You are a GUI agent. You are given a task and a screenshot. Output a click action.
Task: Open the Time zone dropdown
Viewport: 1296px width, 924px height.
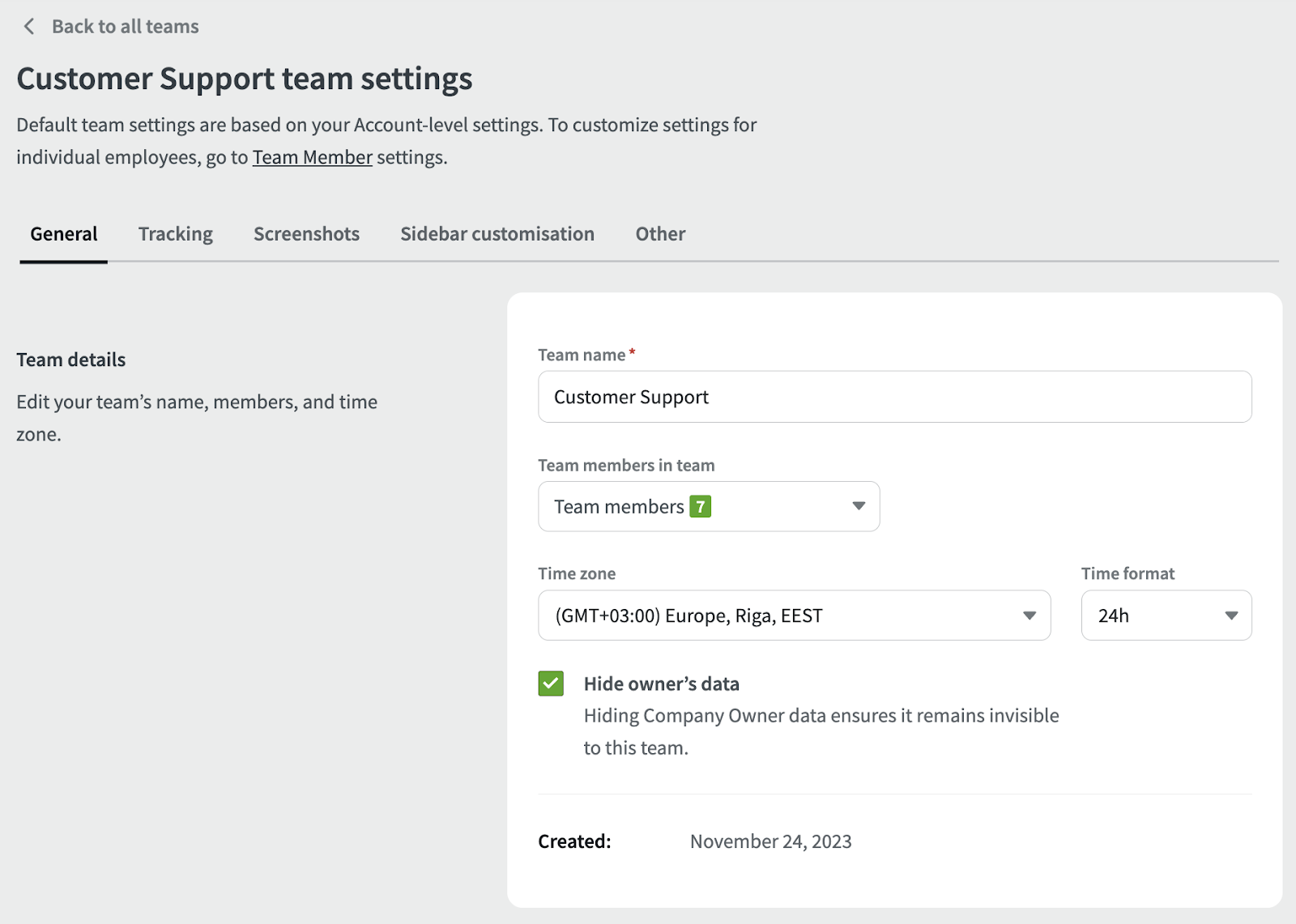click(794, 615)
